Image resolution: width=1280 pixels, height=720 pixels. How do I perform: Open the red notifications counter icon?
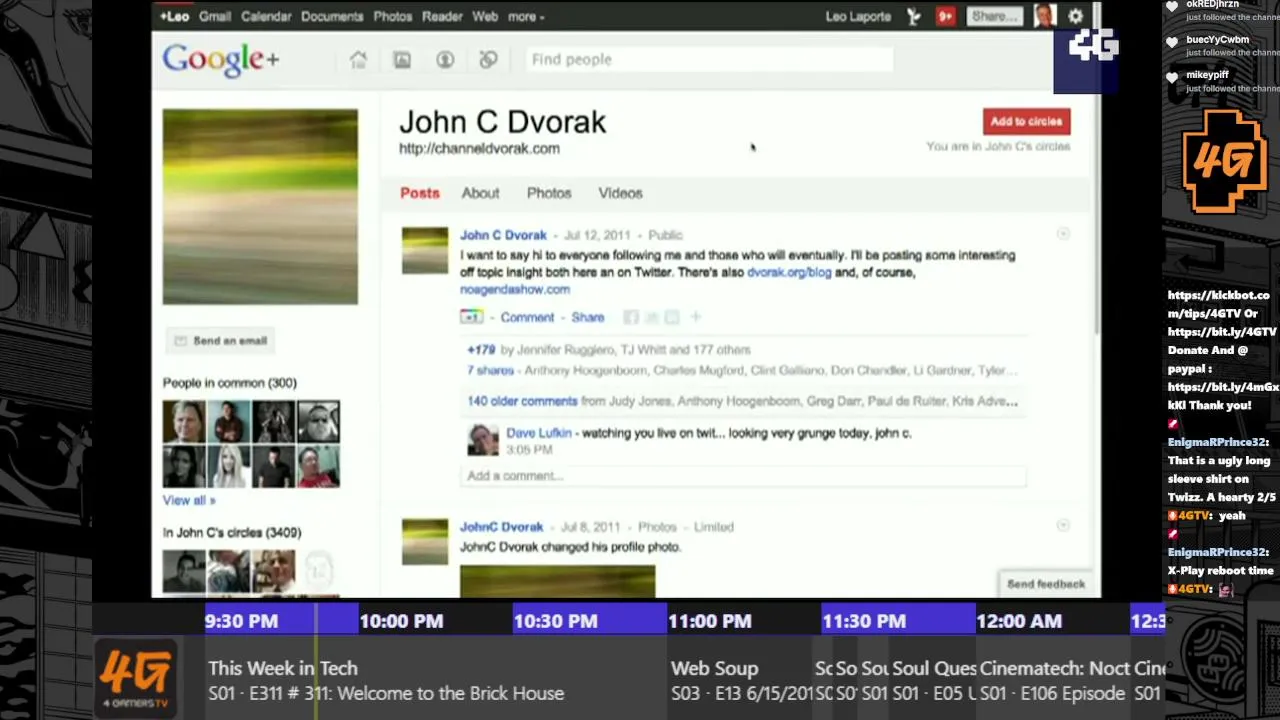(x=945, y=16)
